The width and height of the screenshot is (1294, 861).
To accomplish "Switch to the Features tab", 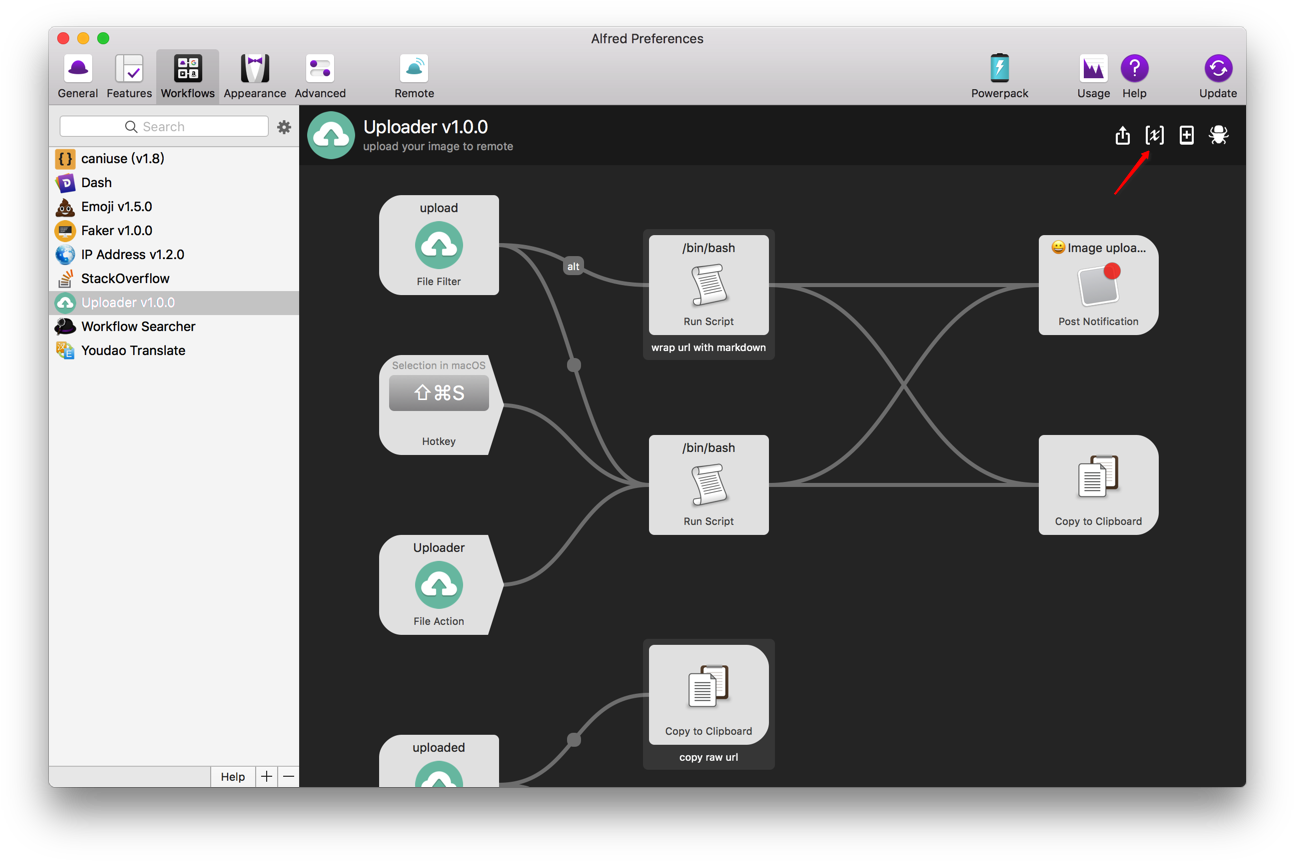I will click(129, 76).
